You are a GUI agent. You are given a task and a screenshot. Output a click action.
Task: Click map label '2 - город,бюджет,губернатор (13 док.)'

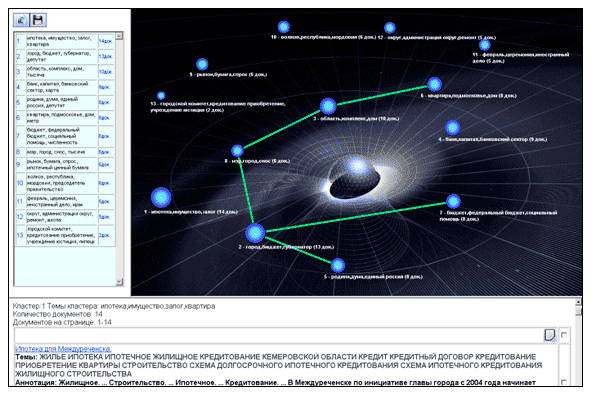pyautogui.click(x=286, y=247)
